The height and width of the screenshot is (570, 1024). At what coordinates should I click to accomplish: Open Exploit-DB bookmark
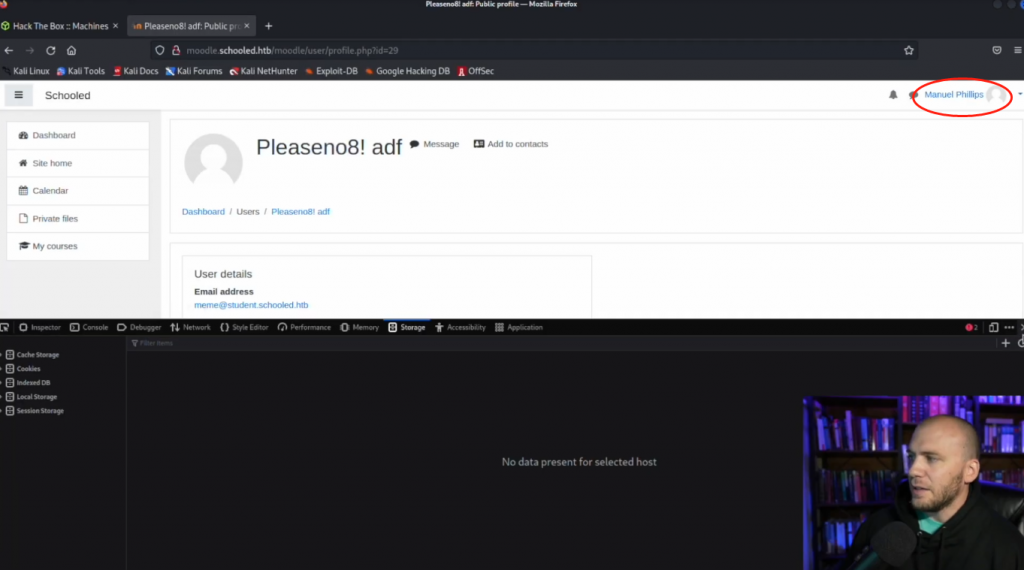(332, 71)
